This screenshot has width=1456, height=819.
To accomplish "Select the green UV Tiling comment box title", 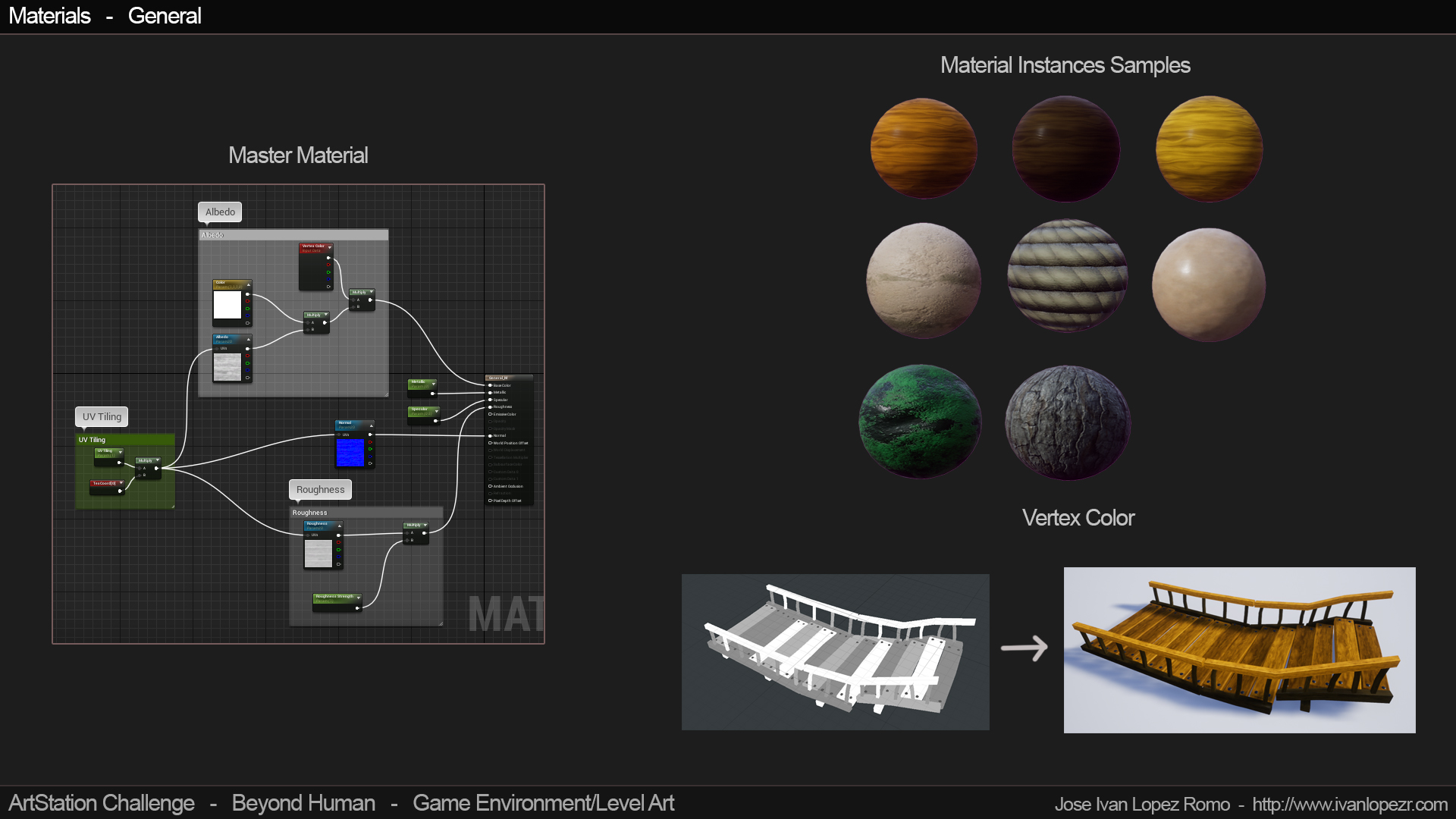I will coord(125,440).
